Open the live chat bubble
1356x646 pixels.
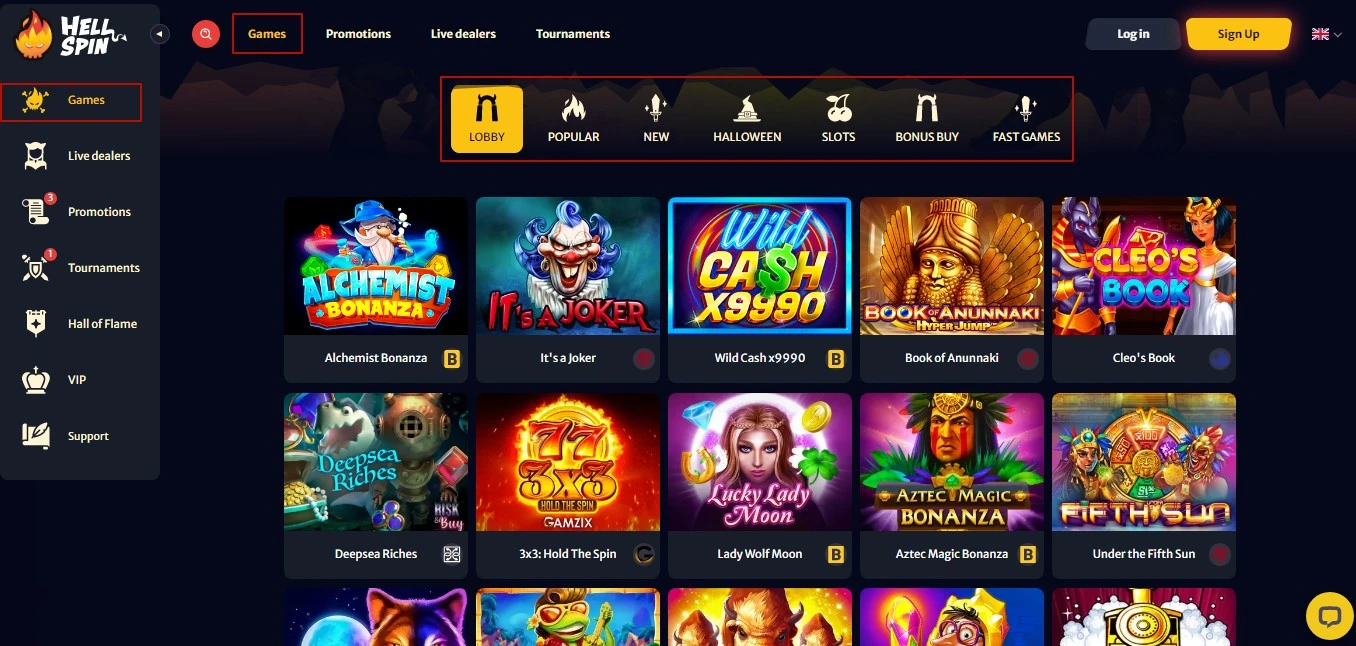coord(1329,615)
